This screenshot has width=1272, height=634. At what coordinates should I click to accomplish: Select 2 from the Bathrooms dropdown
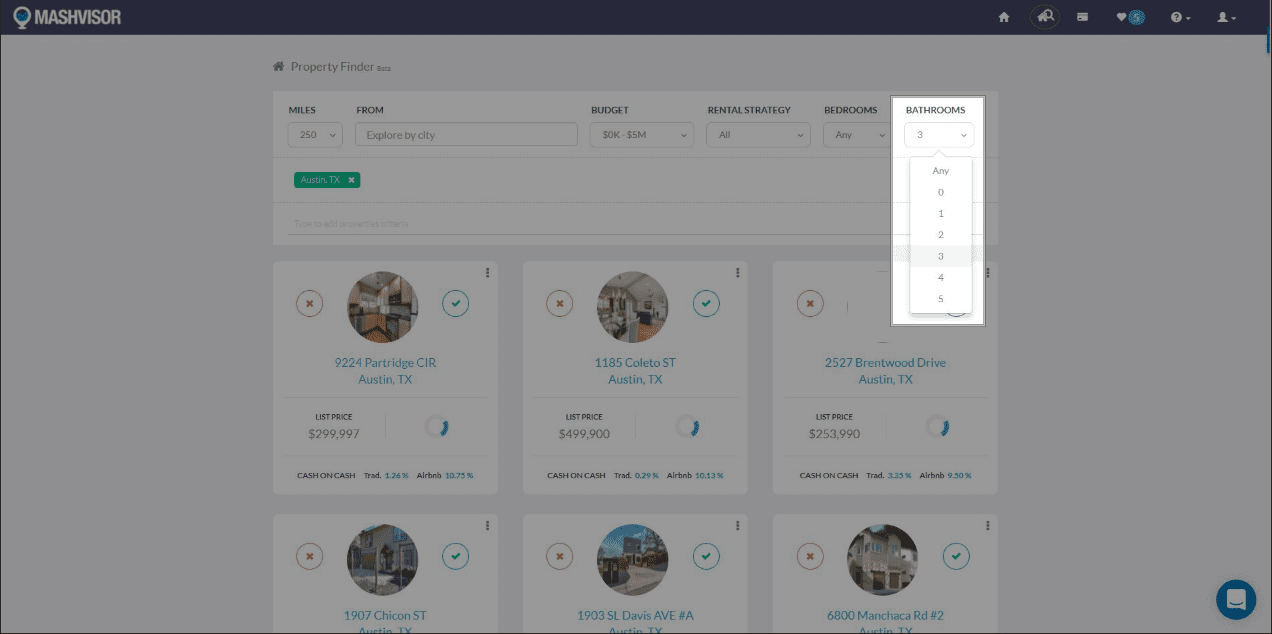(x=940, y=234)
